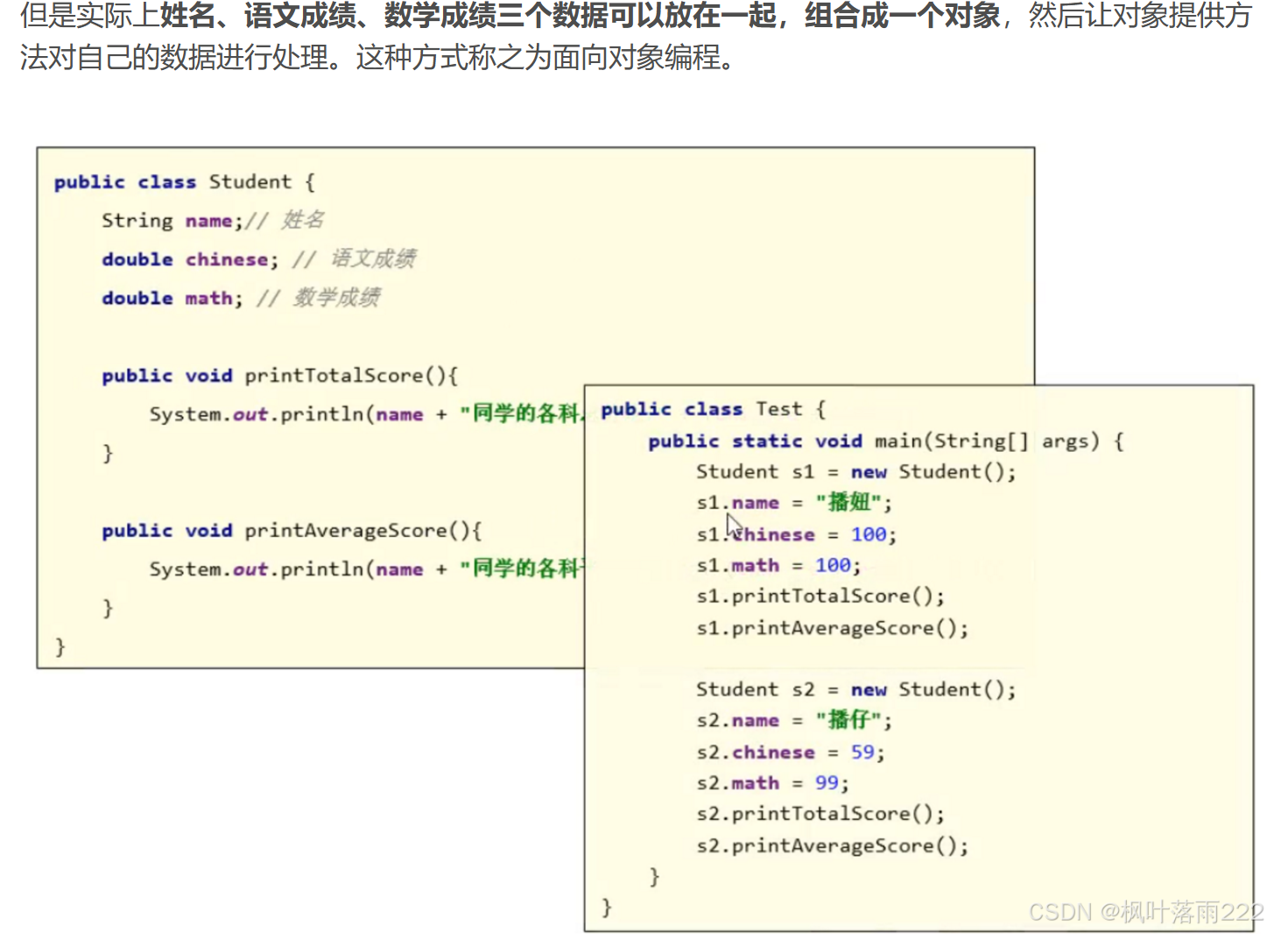
Task: Click the s1.printTotalScore() call
Action: coord(819,596)
